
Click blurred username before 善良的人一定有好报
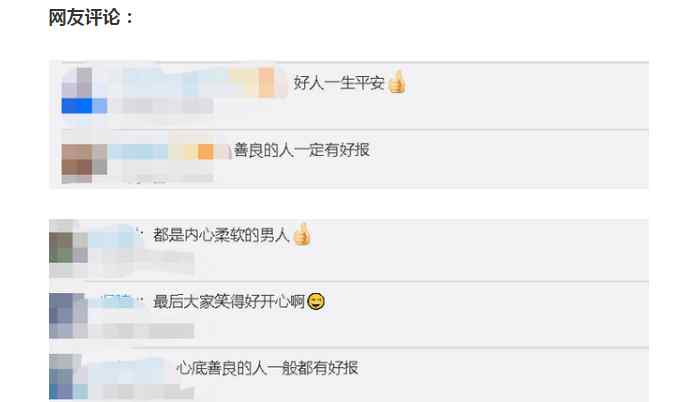[170, 152]
